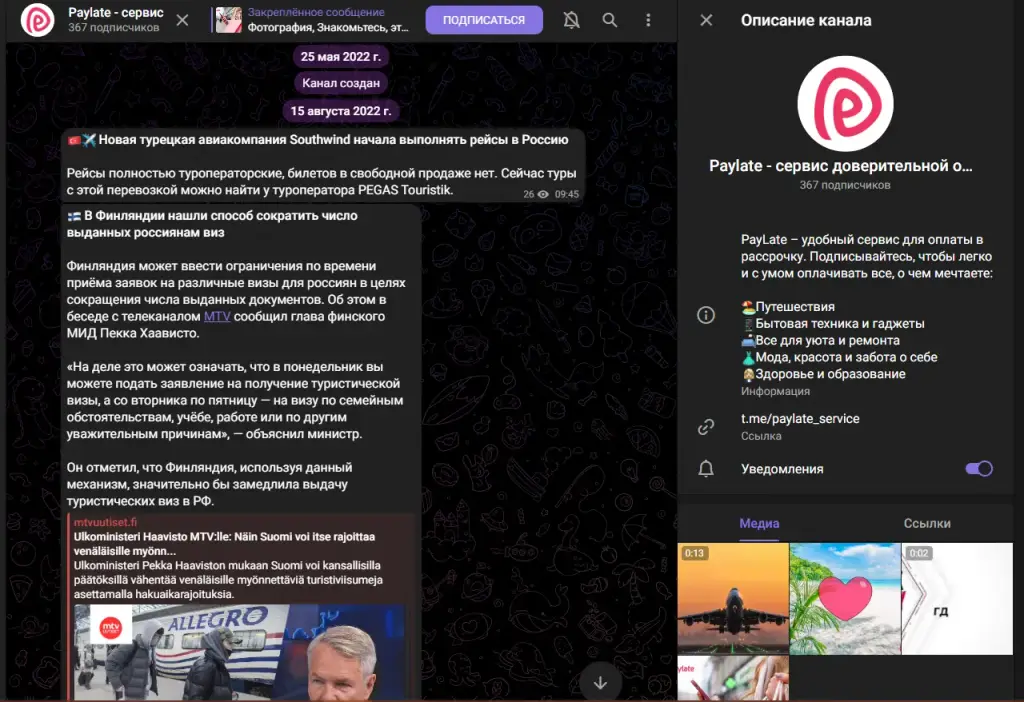Image resolution: width=1024 pixels, height=702 pixels.
Task: Click the info icon beside channel description
Action: pos(706,315)
